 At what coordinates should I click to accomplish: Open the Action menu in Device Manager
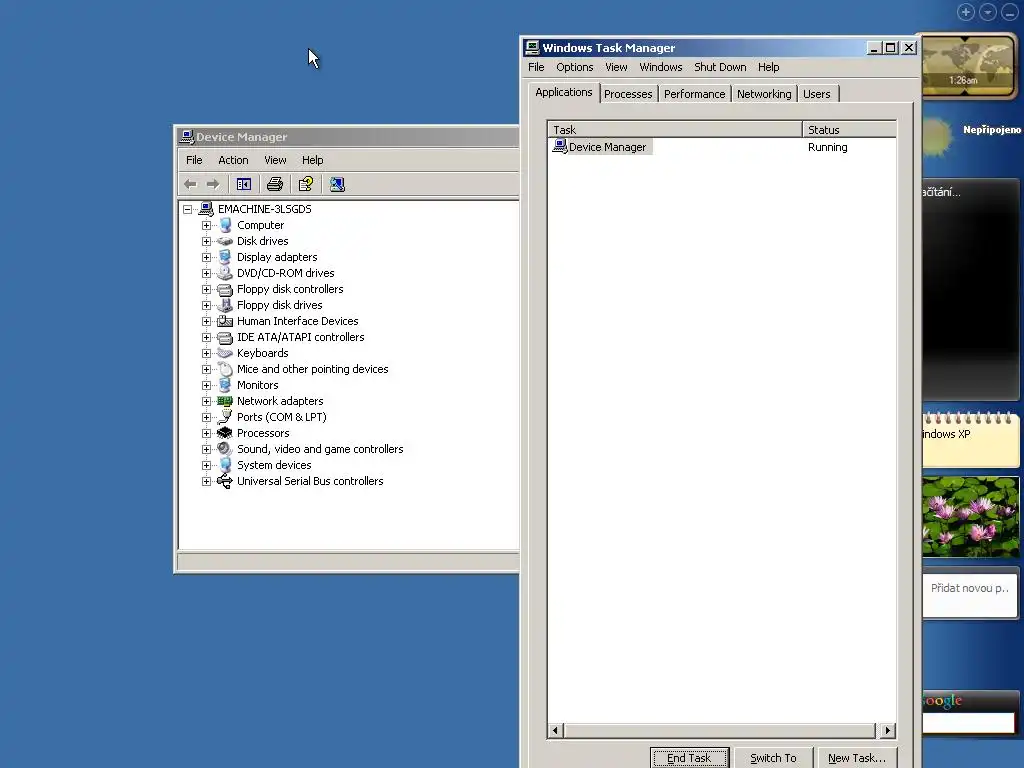pyautogui.click(x=233, y=160)
